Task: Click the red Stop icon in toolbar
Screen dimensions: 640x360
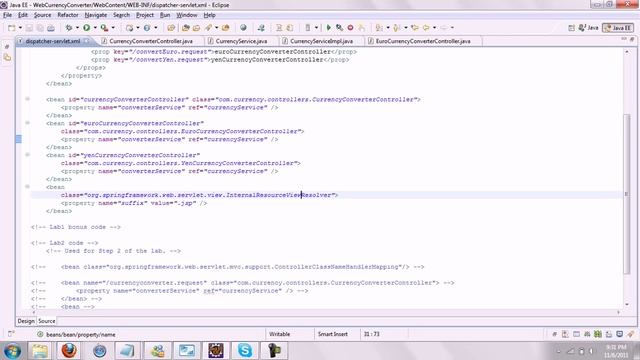Action: [350, 28]
